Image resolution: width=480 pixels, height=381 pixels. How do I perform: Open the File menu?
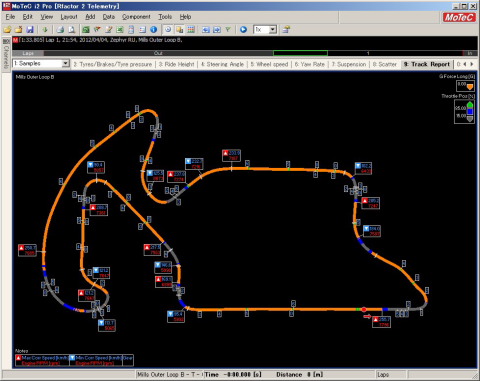click(x=10, y=17)
